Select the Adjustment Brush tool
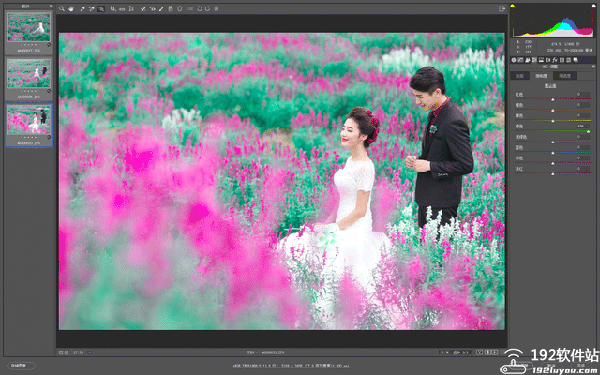Image resolution: width=600 pixels, height=375 pixels. pos(161,8)
